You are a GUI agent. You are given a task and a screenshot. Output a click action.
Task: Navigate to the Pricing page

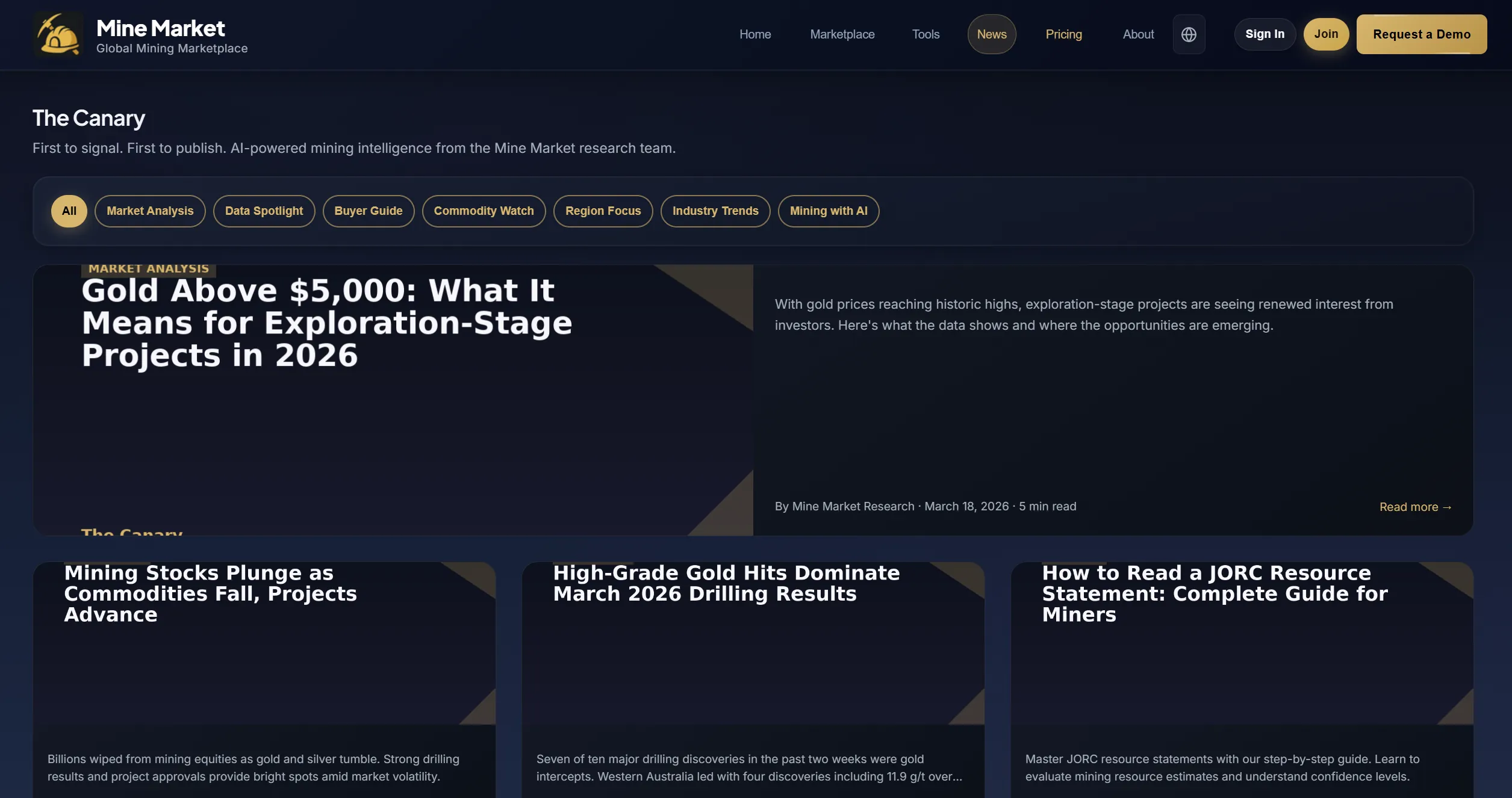click(x=1063, y=34)
